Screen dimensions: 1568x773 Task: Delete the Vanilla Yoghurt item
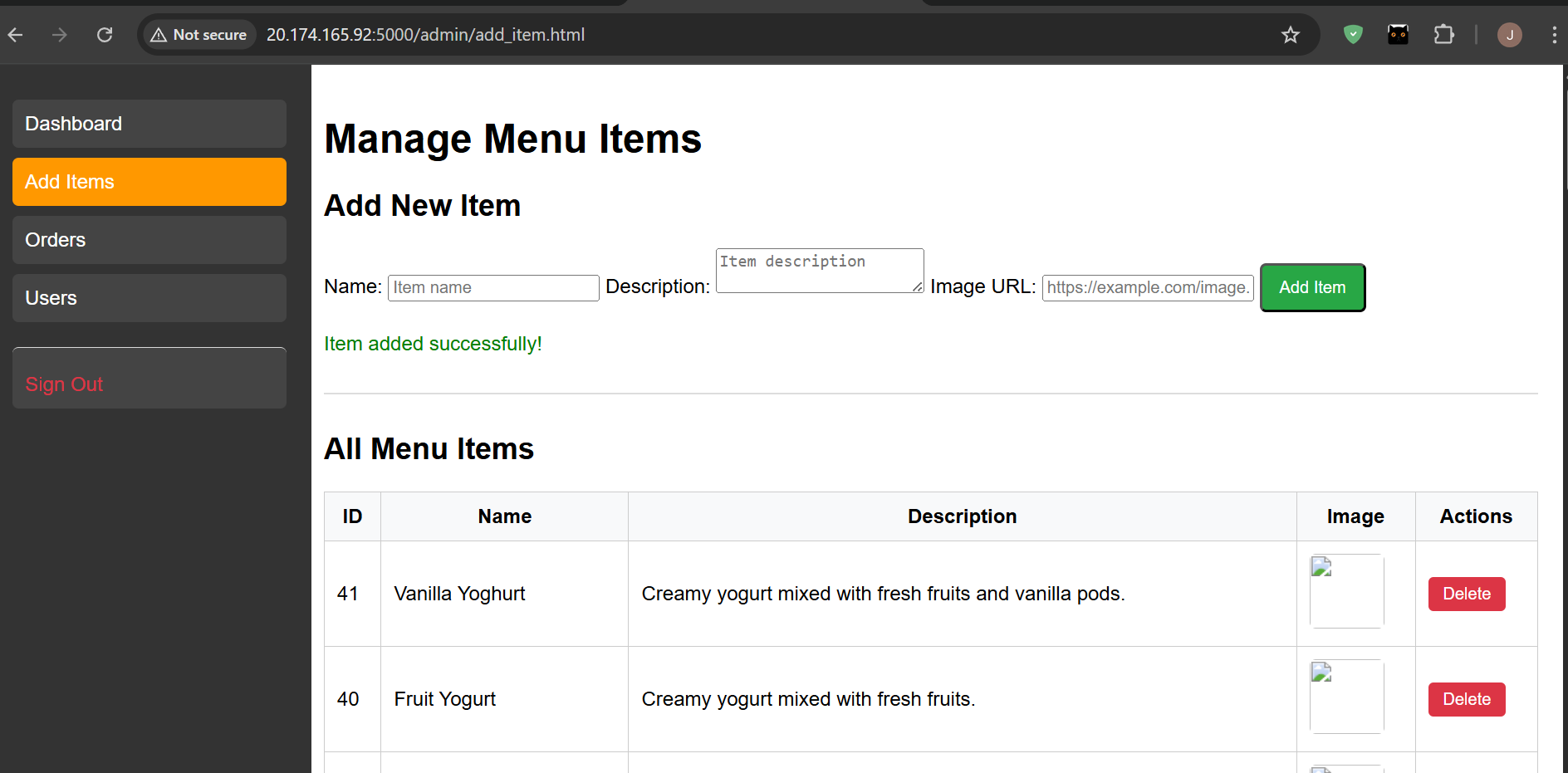(x=1466, y=594)
